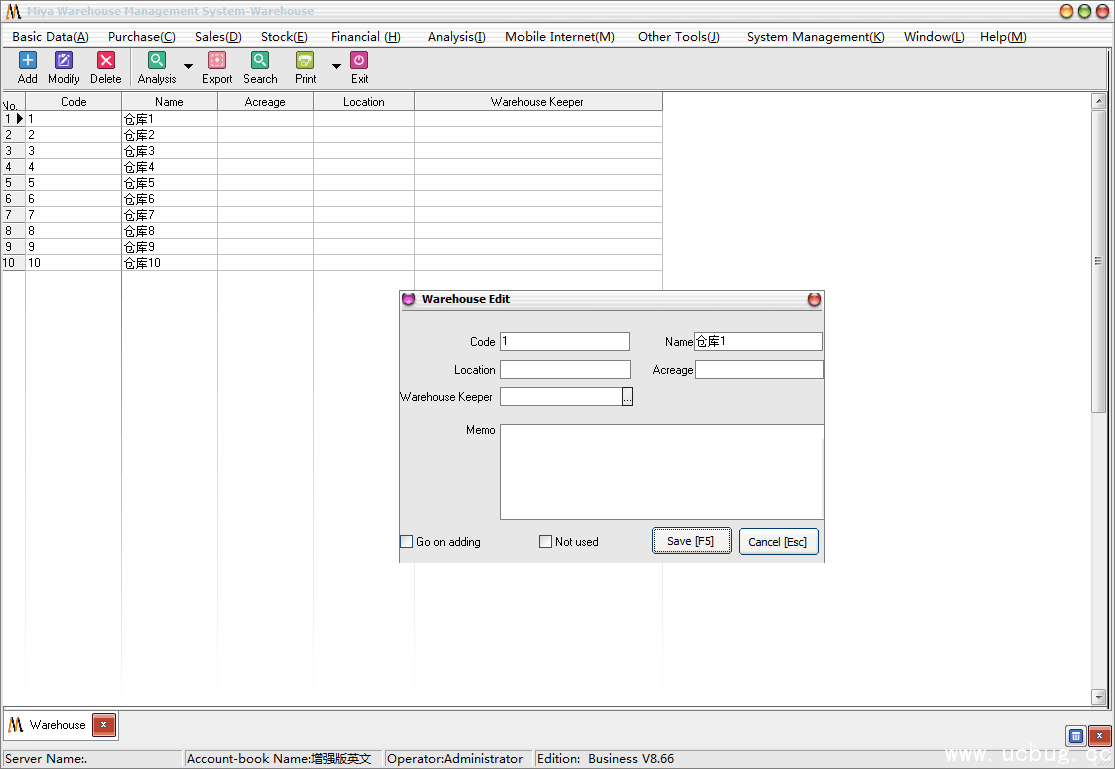Expand the Analysis dropdown arrow
The height and width of the screenshot is (769, 1115).
click(188, 67)
